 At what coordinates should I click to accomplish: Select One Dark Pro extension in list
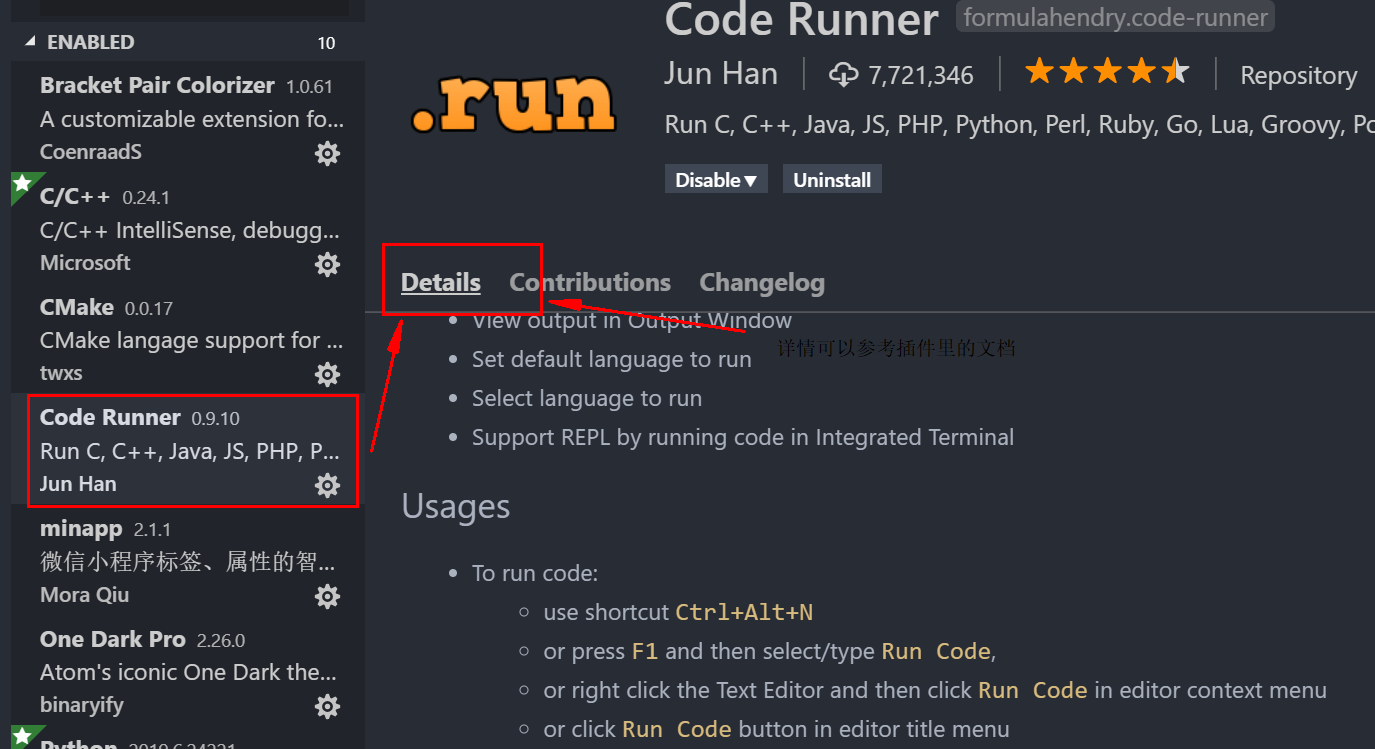pos(187,671)
